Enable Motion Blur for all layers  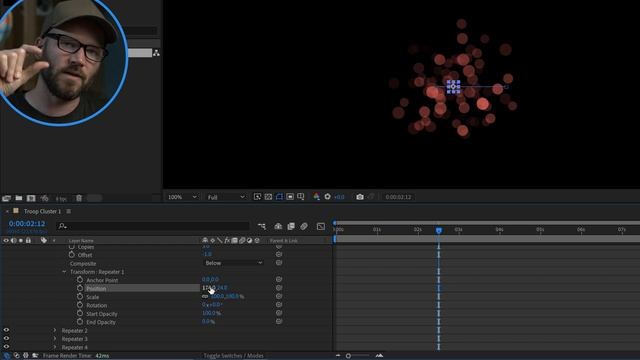(304, 226)
